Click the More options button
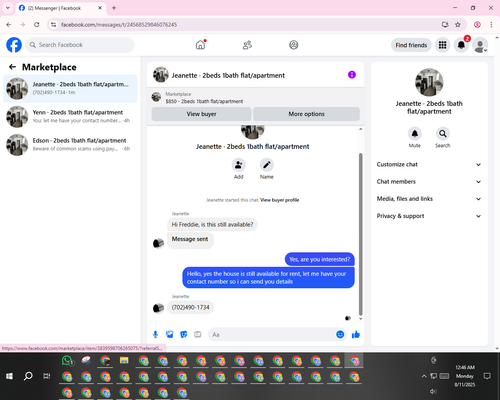The width and height of the screenshot is (500, 400). coord(306,114)
